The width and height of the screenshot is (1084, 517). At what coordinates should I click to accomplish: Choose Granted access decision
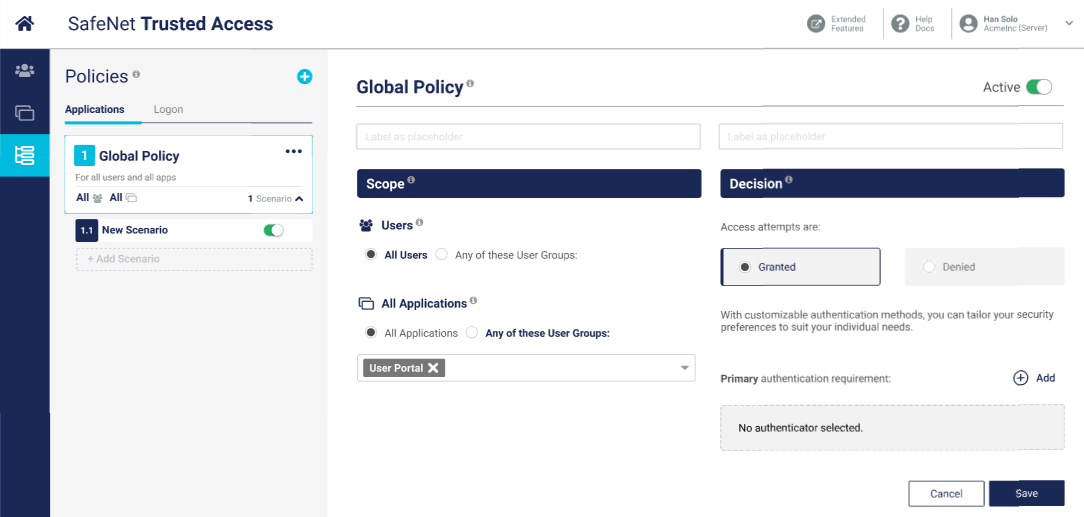(x=801, y=267)
